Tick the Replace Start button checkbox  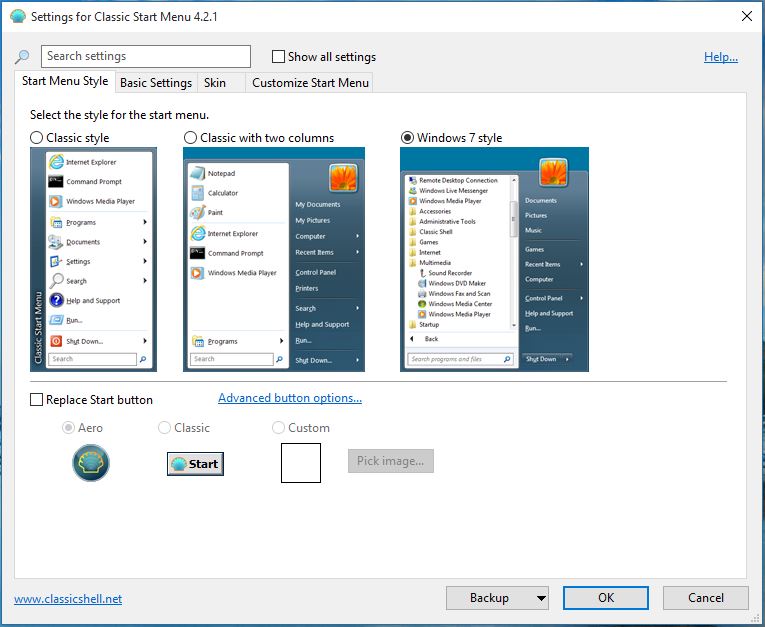click(37, 400)
